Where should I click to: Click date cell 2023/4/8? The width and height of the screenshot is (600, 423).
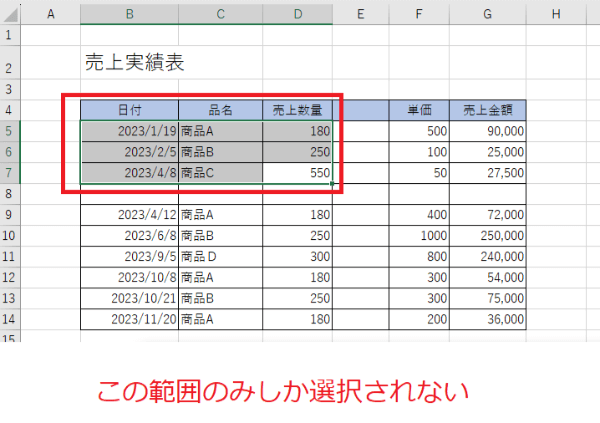pyautogui.click(x=129, y=173)
